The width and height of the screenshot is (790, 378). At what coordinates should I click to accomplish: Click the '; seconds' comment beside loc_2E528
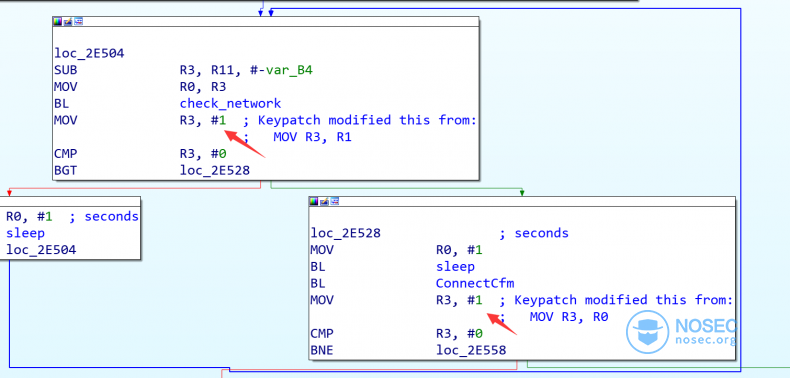534,233
